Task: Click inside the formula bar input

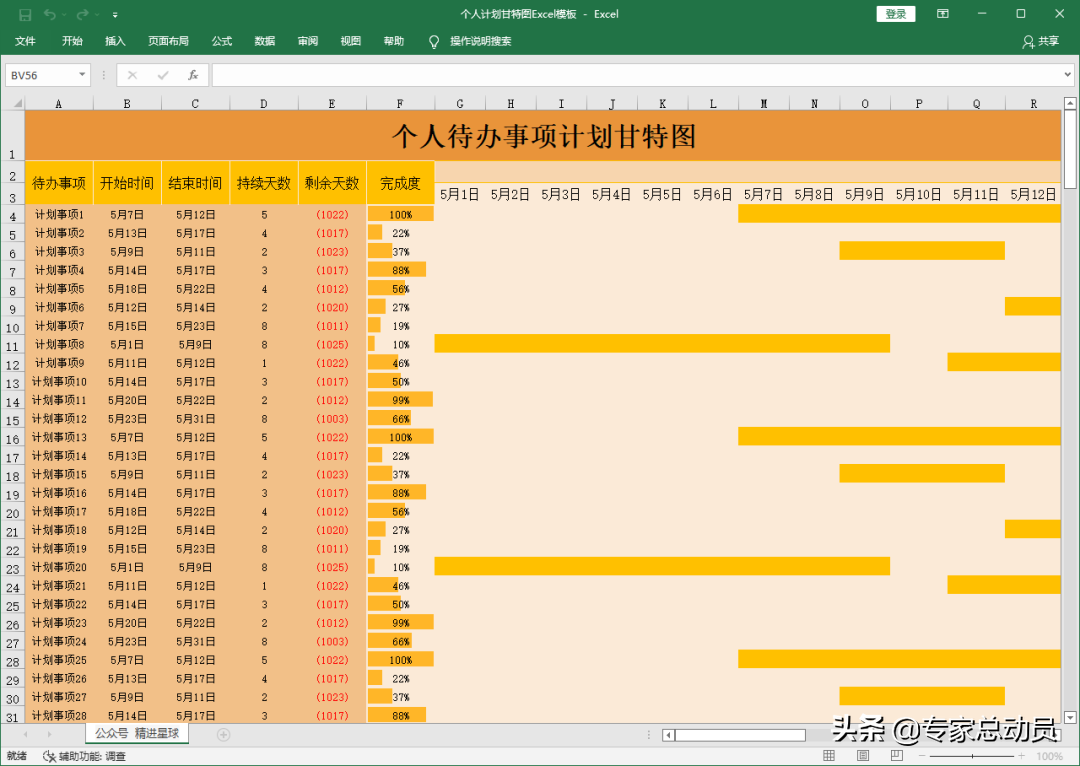Action: point(636,75)
